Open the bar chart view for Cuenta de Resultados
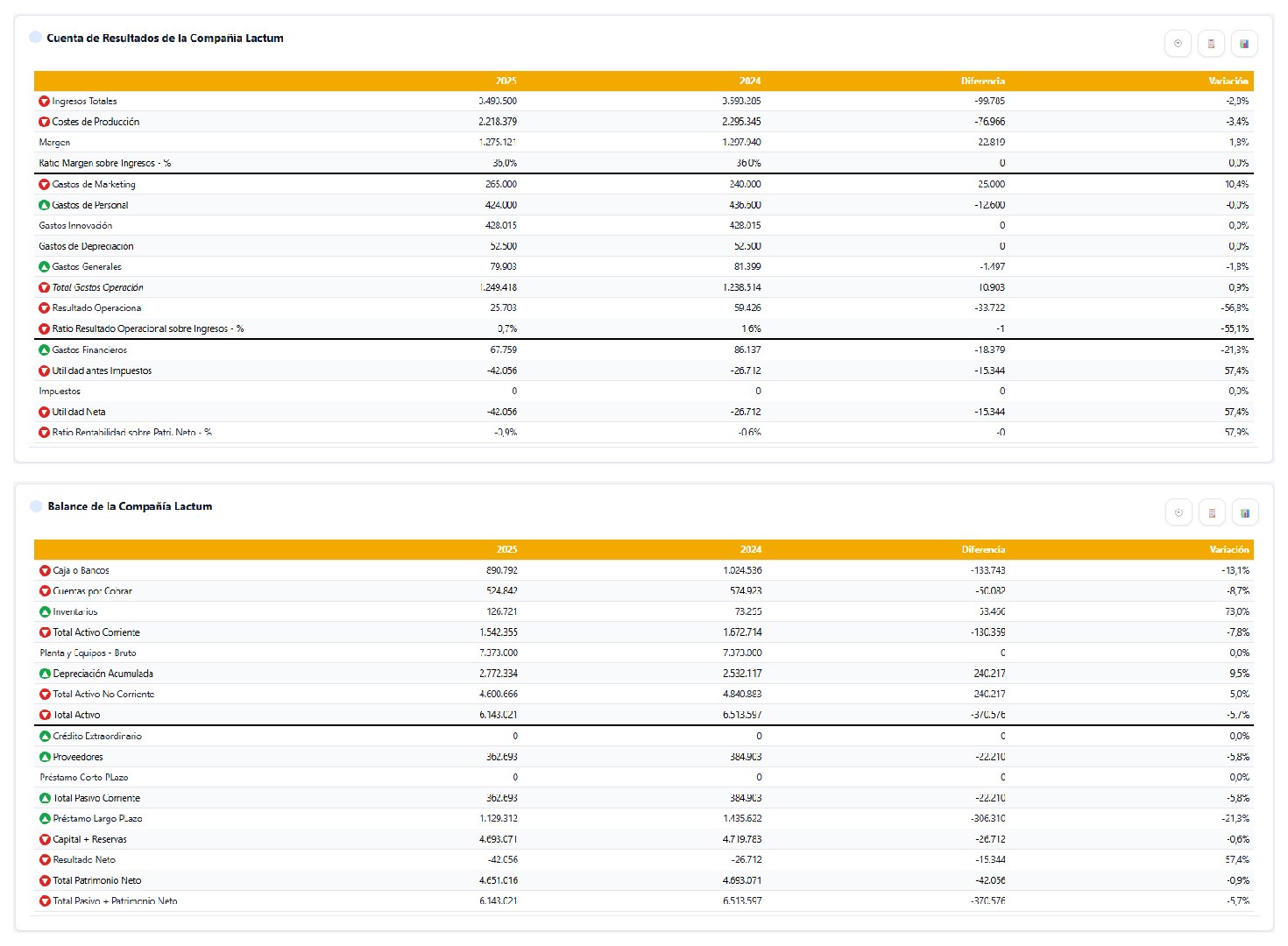This screenshot has height=946, width=1288. coord(1244,44)
